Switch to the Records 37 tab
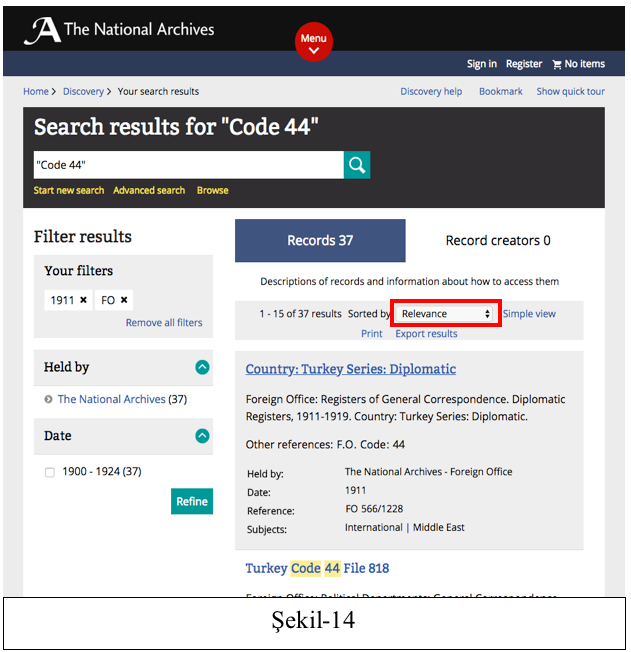The width and height of the screenshot is (631, 652). pos(320,240)
